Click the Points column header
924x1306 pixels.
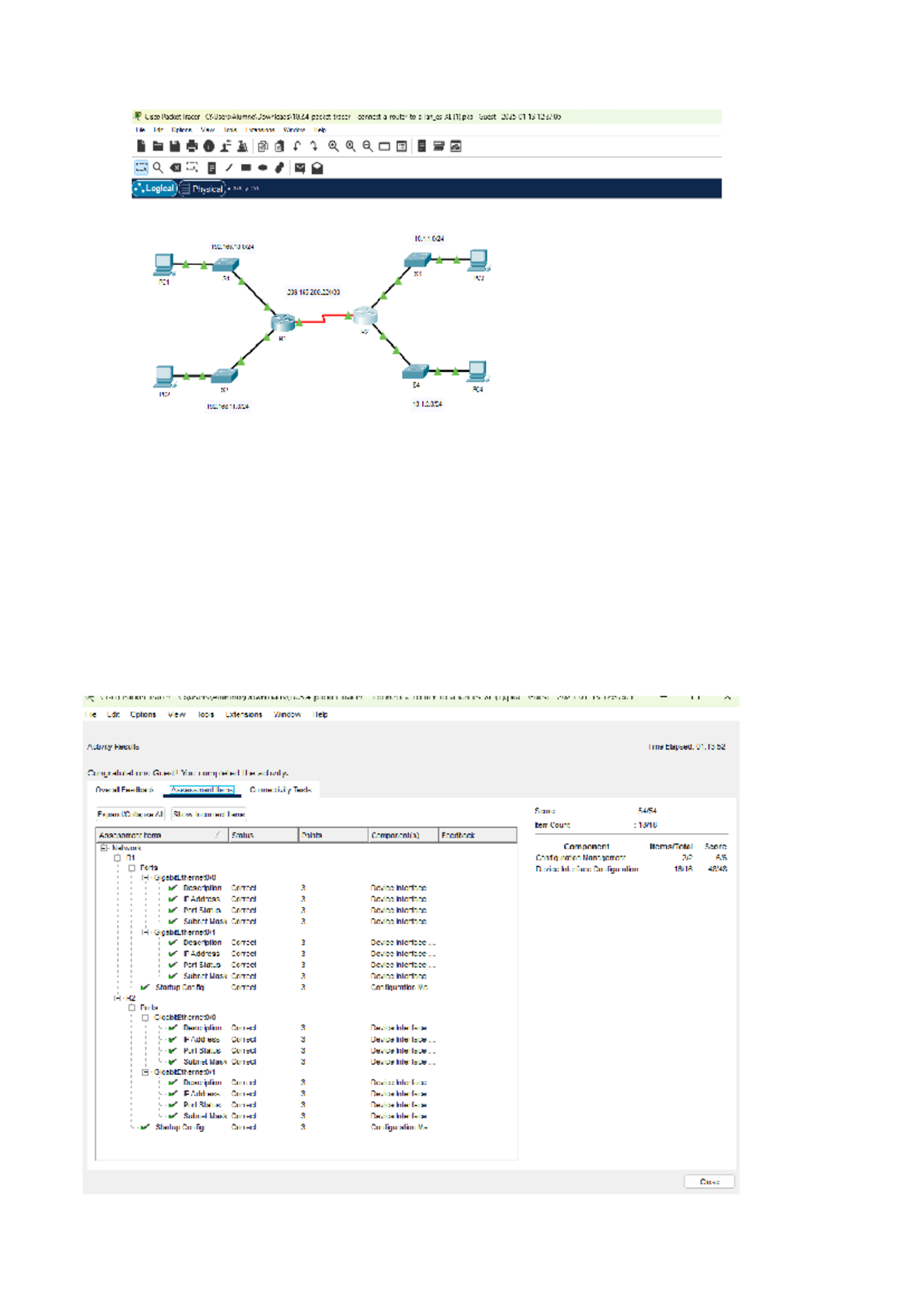click(333, 836)
